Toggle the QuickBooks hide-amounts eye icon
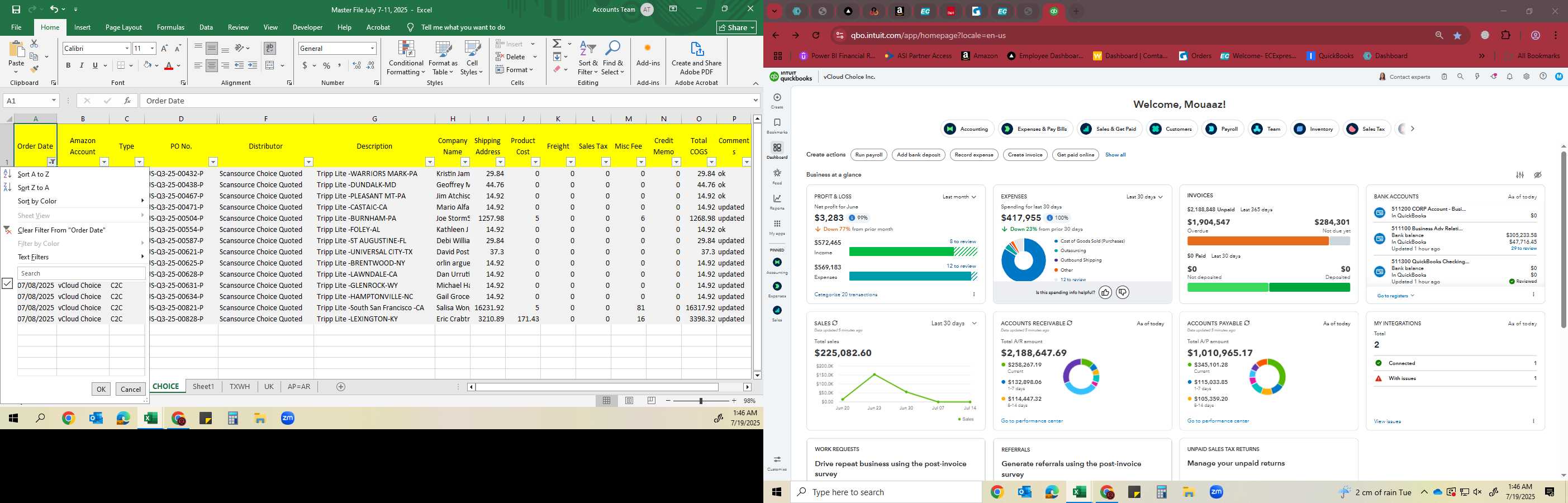Viewport: 1568px width, 503px height. coord(1538,175)
